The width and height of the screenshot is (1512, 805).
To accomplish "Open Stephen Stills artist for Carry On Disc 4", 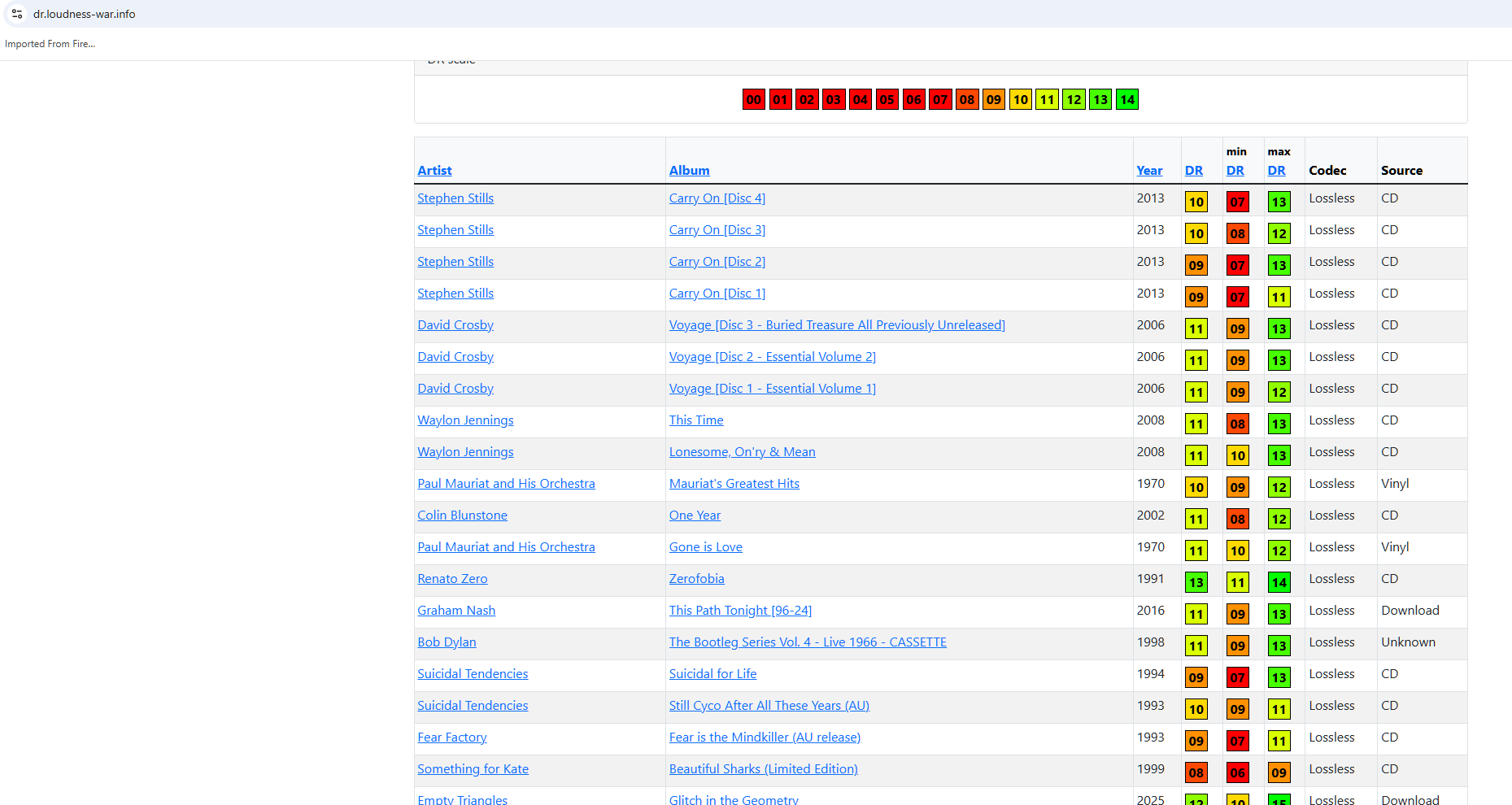I will 455,198.
